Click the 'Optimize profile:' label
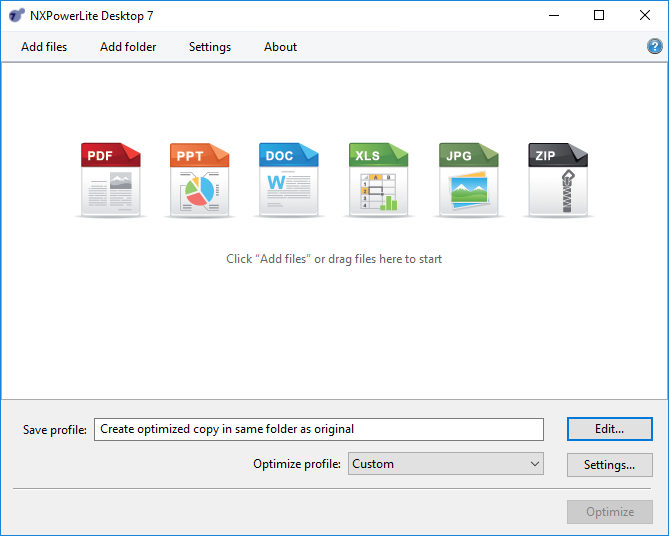 pyautogui.click(x=297, y=464)
